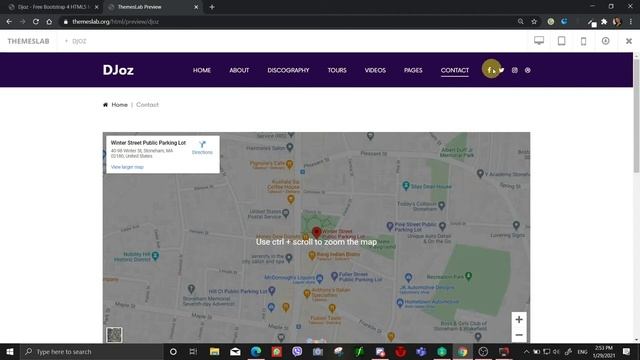Open Viber from the taskbar
The height and width of the screenshot is (360, 640).
[x=297, y=351]
